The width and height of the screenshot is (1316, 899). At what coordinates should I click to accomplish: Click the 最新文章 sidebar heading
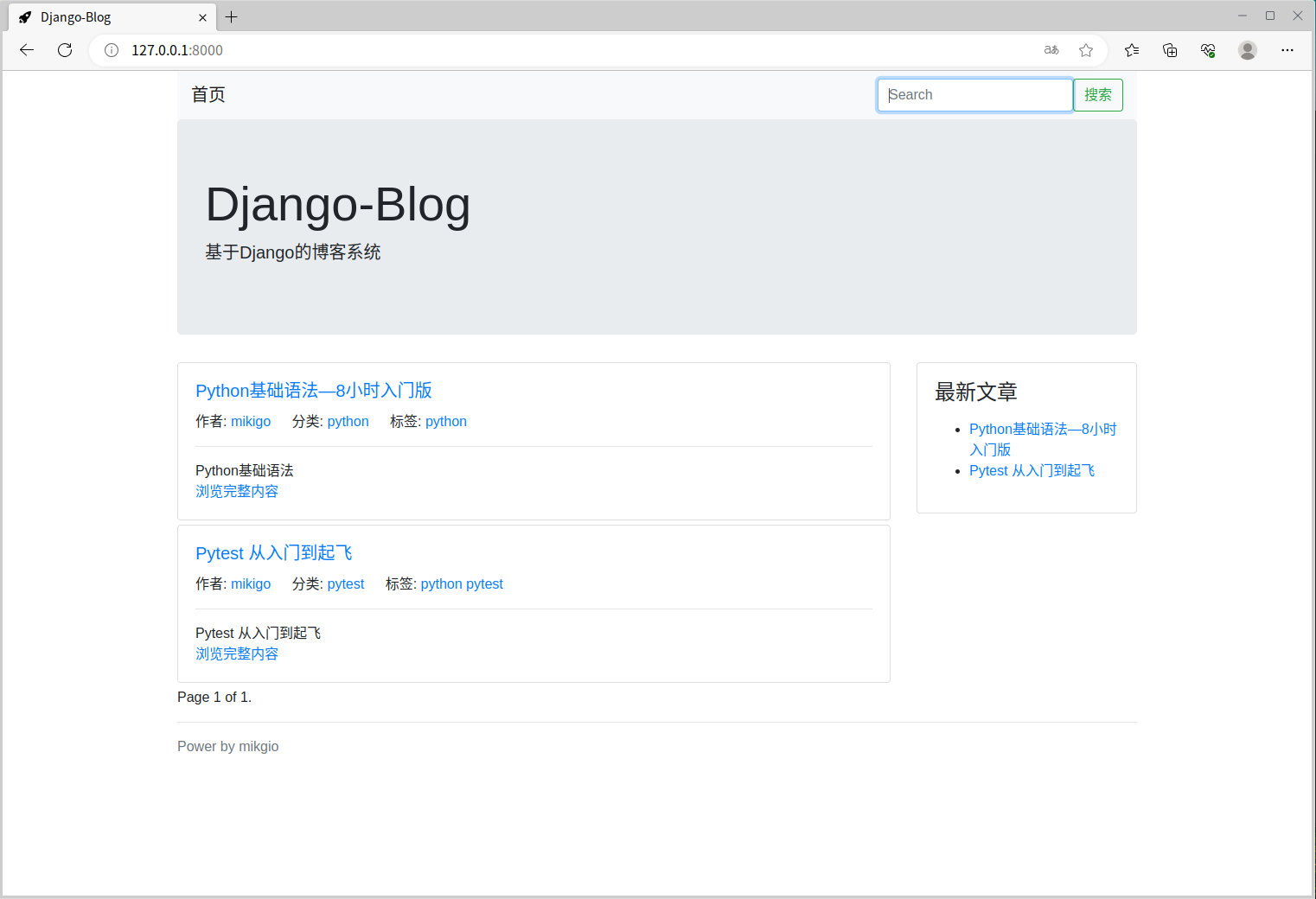pos(976,392)
